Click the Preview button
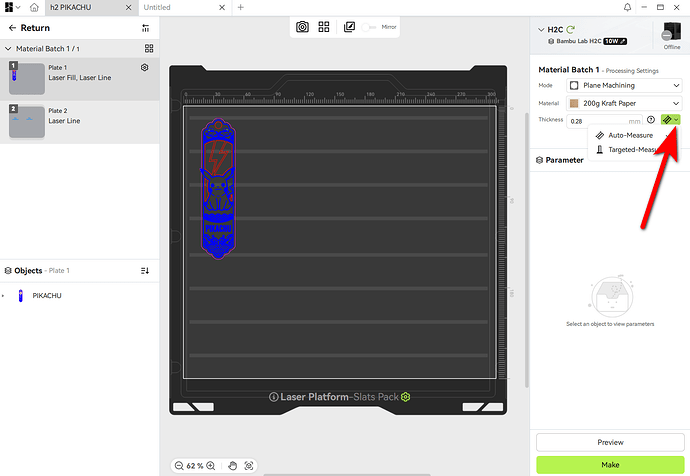The image size is (690, 476). coord(610,443)
